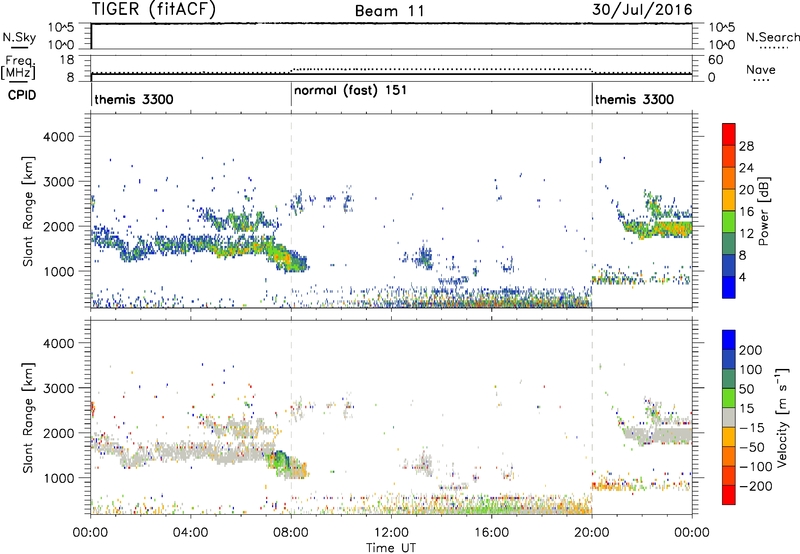Click the "16:00" time axis label
This screenshot has height=554, width=800.
click(x=491, y=533)
